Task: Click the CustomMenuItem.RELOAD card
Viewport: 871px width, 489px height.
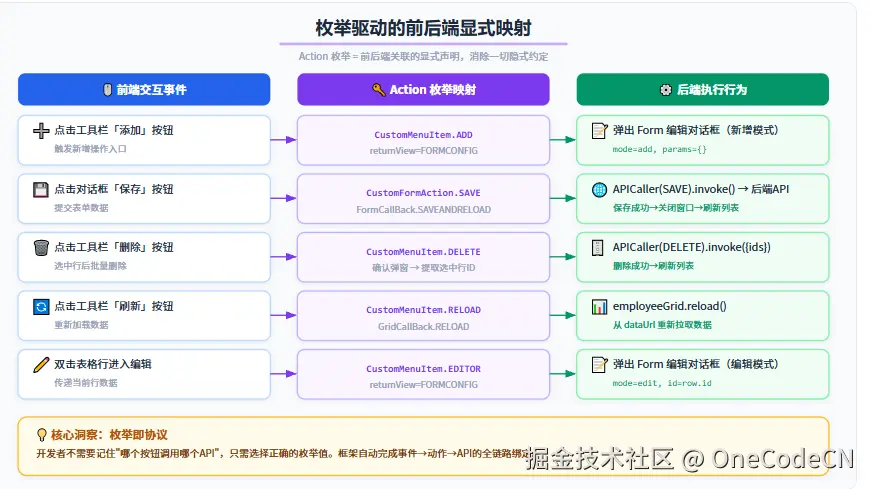Action: click(x=423, y=316)
